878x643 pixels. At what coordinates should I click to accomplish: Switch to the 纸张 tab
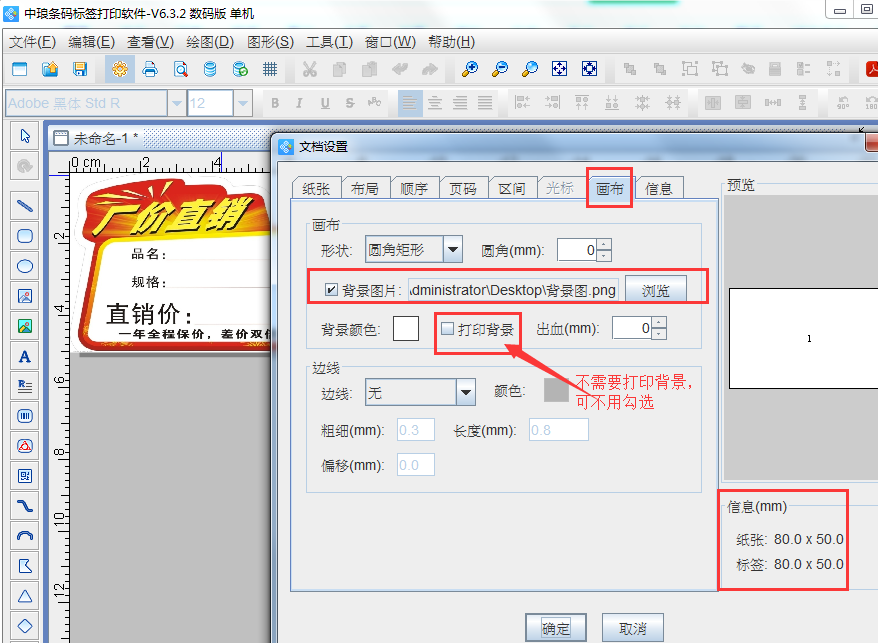tap(318, 187)
